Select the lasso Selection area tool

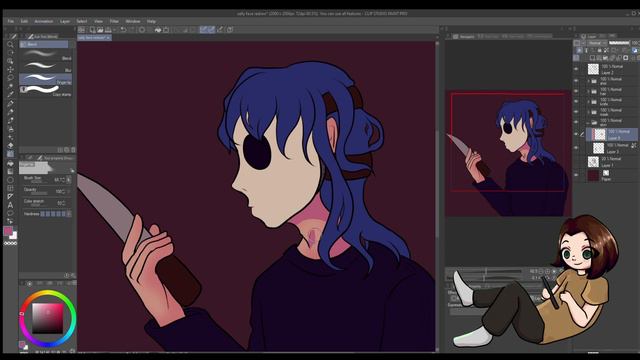pos(10,78)
